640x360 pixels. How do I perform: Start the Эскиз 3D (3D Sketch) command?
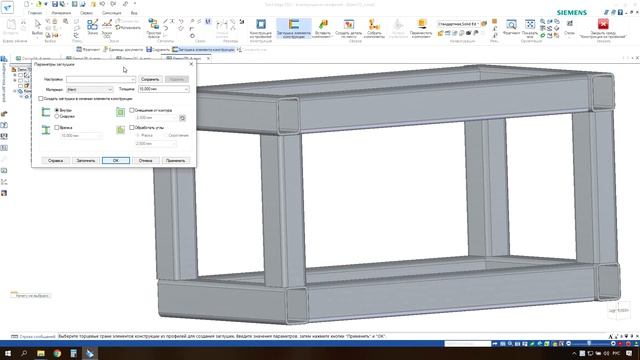[107, 28]
